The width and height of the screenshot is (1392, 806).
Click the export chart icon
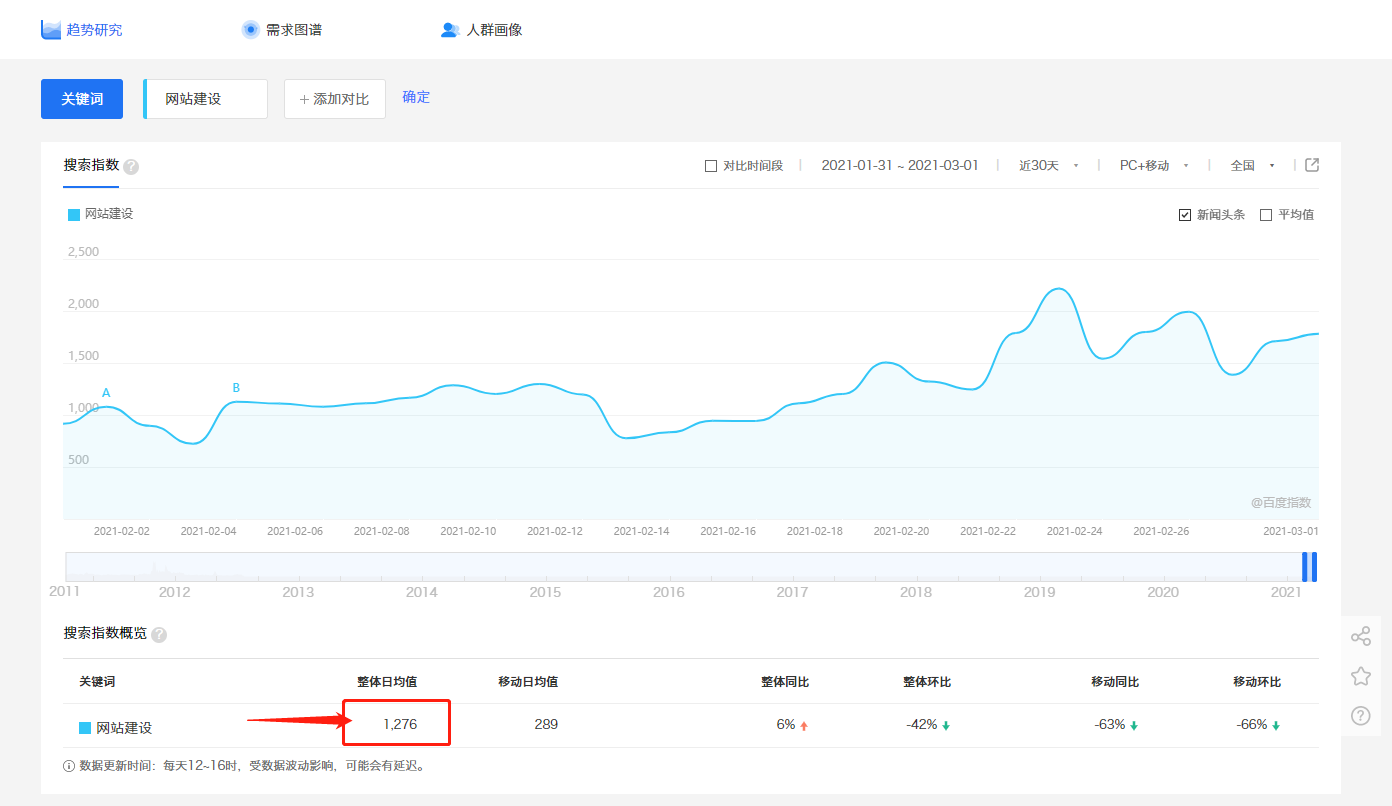coord(1312,165)
